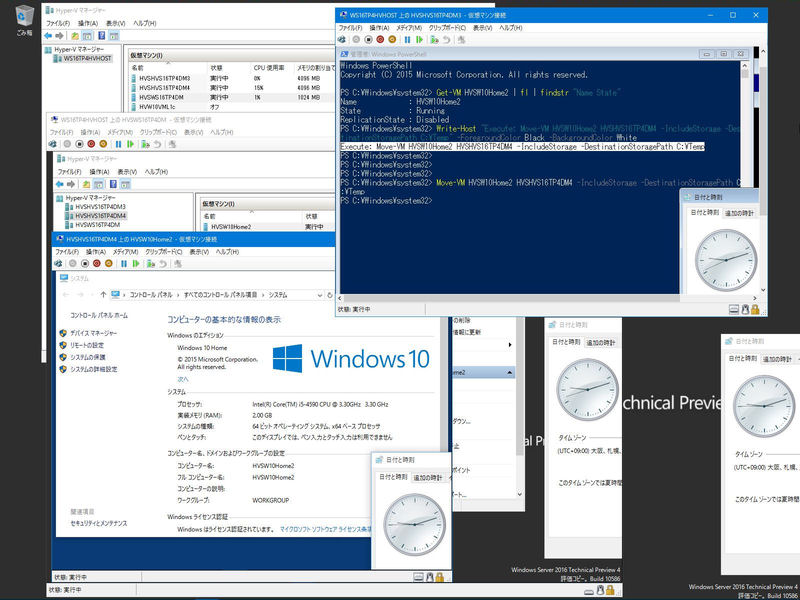Click red Shut Down icon in HVSW10Home2 toolbar
800x600 pixels.
pyautogui.click(x=96, y=263)
